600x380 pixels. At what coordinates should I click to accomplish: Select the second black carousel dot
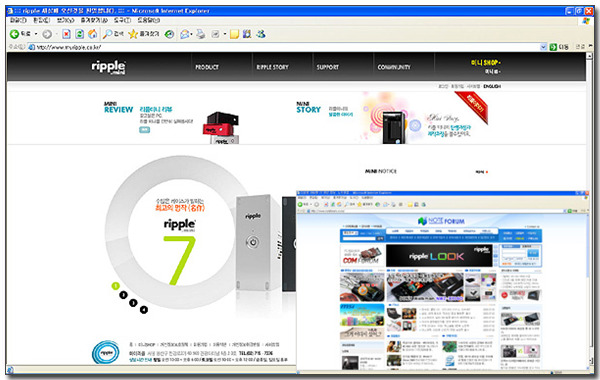(x=123, y=295)
